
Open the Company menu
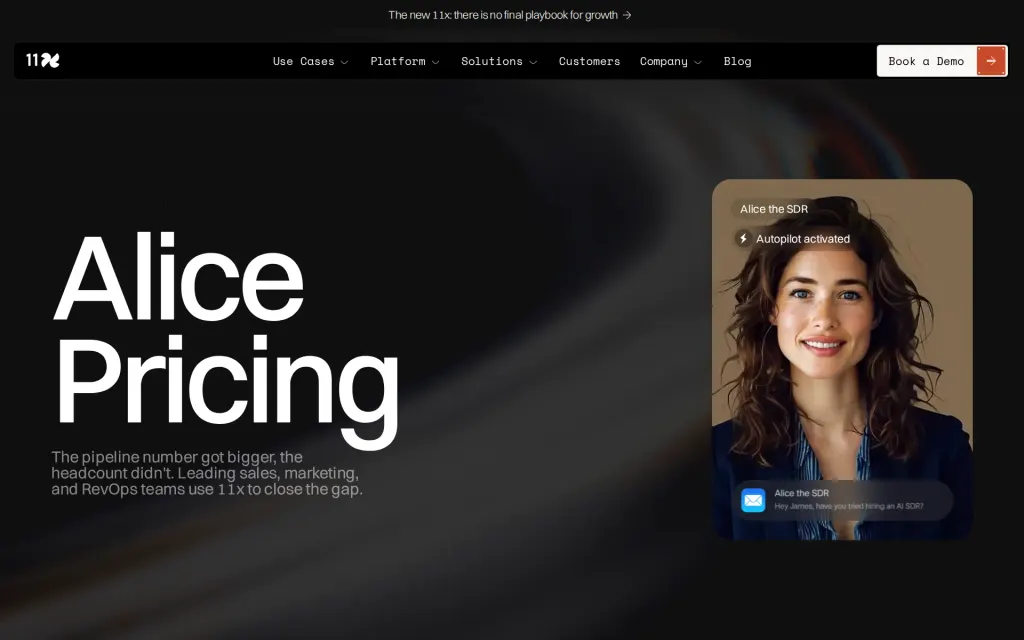pos(671,61)
